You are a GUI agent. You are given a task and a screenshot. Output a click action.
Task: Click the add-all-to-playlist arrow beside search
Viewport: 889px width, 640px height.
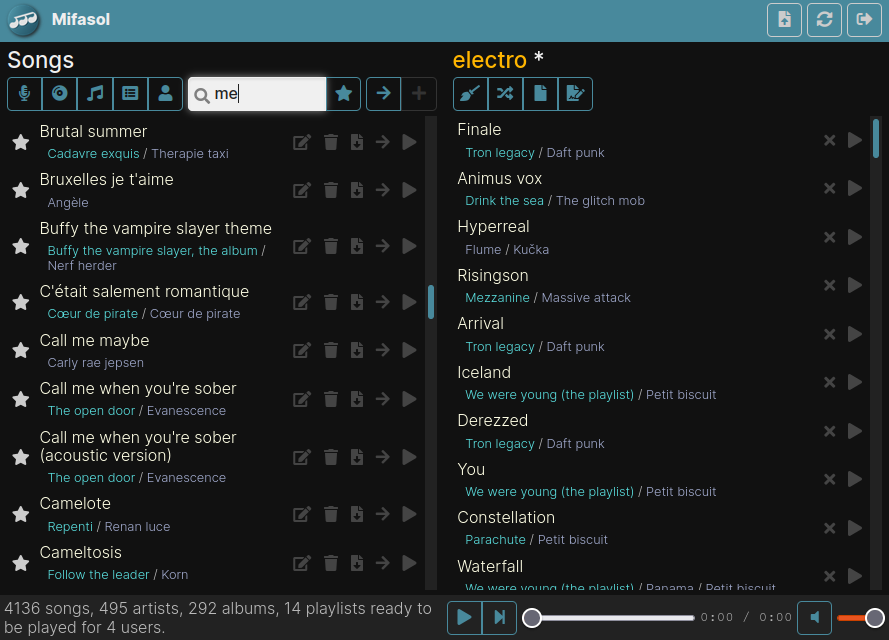coord(384,94)
